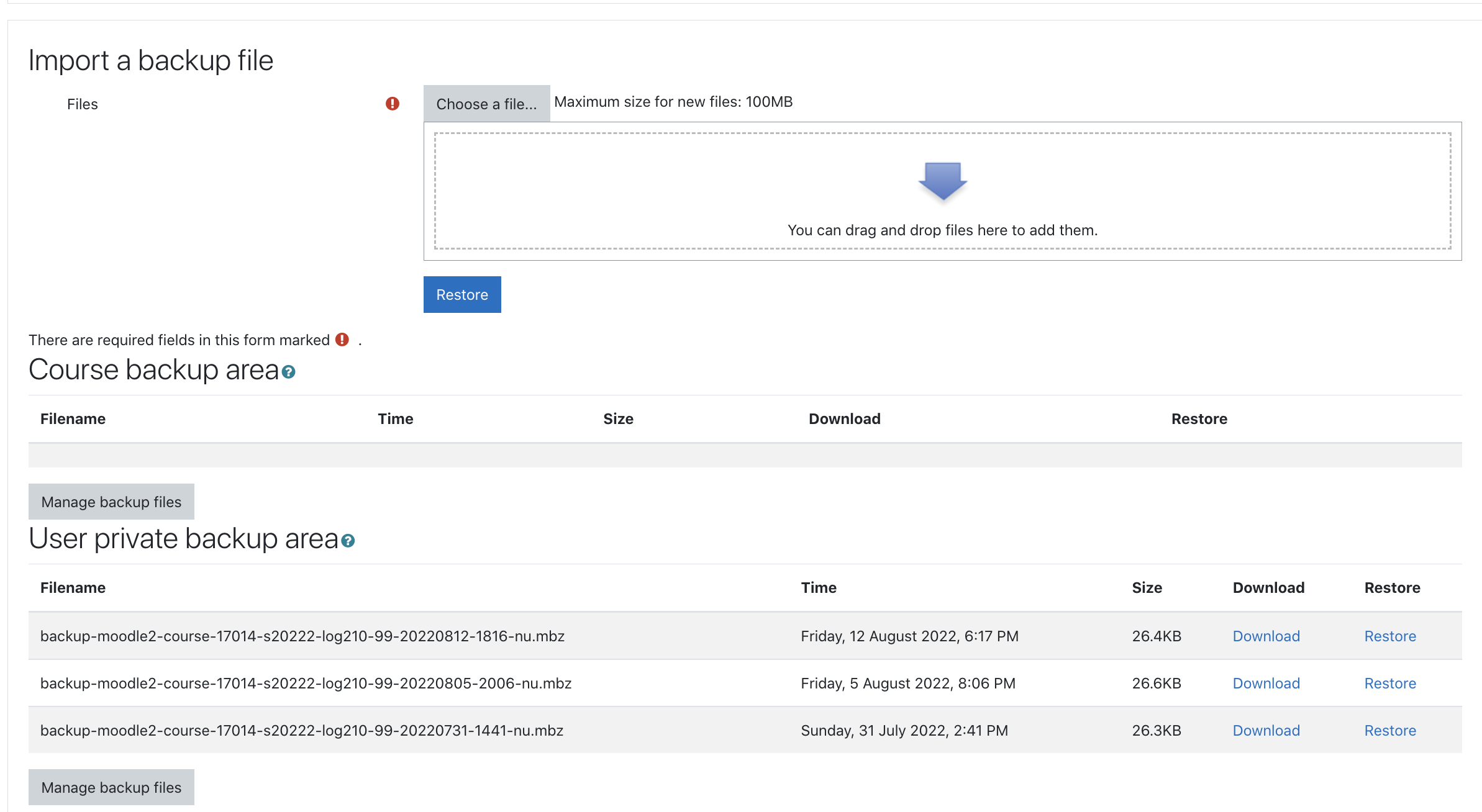The height and width of the screenshot is (812, 1482).
Task: Download the 31 July 2022 backup file
Action: pos(1266,730)
